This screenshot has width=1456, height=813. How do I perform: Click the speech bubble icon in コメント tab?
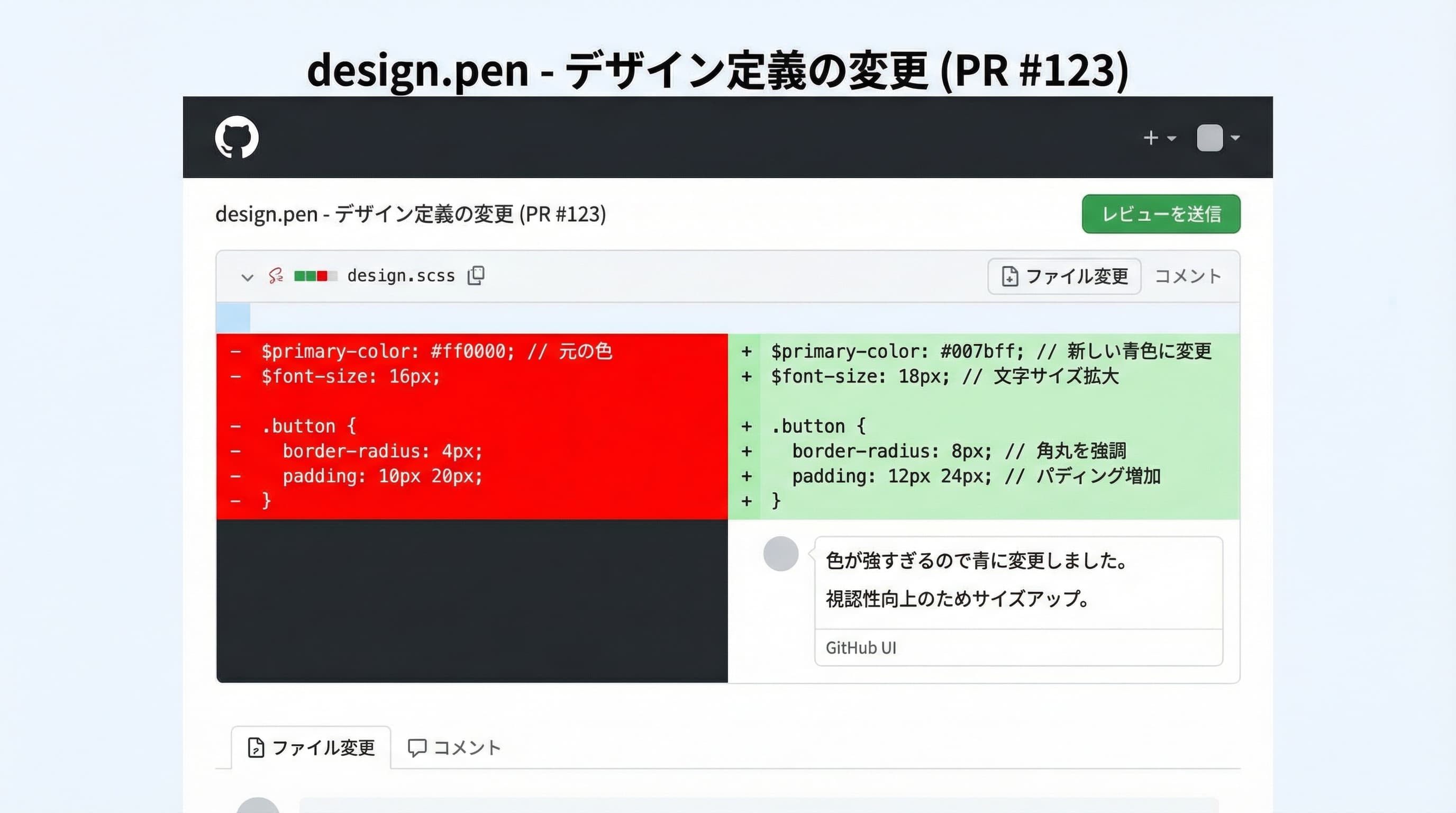416,747
